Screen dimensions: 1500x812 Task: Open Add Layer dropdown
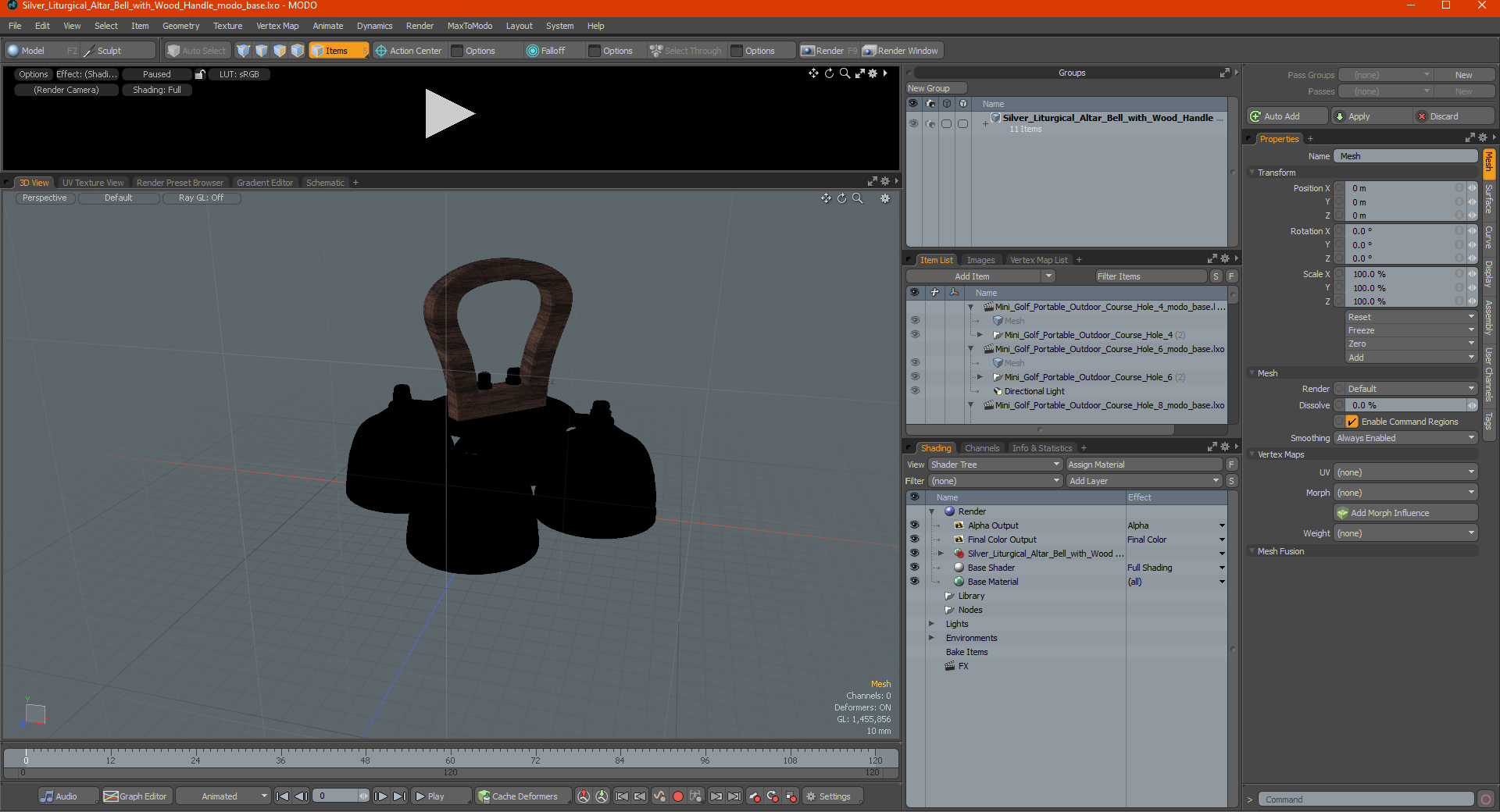[x=1144, y=481]
